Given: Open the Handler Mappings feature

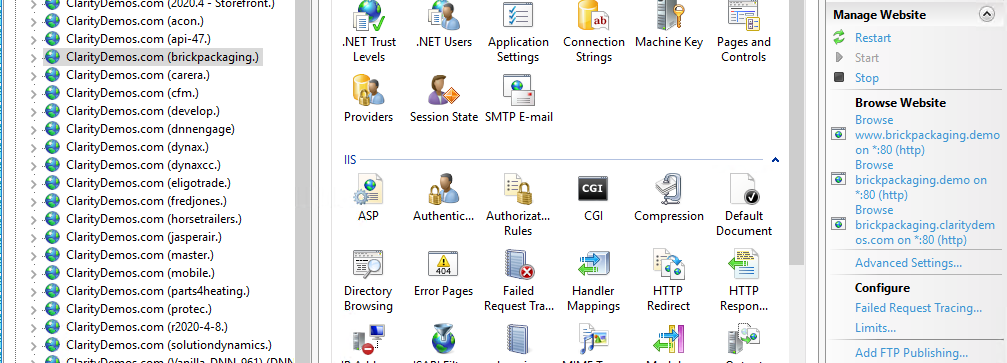Looking at the screenshot, I should (x=593, y=280).
